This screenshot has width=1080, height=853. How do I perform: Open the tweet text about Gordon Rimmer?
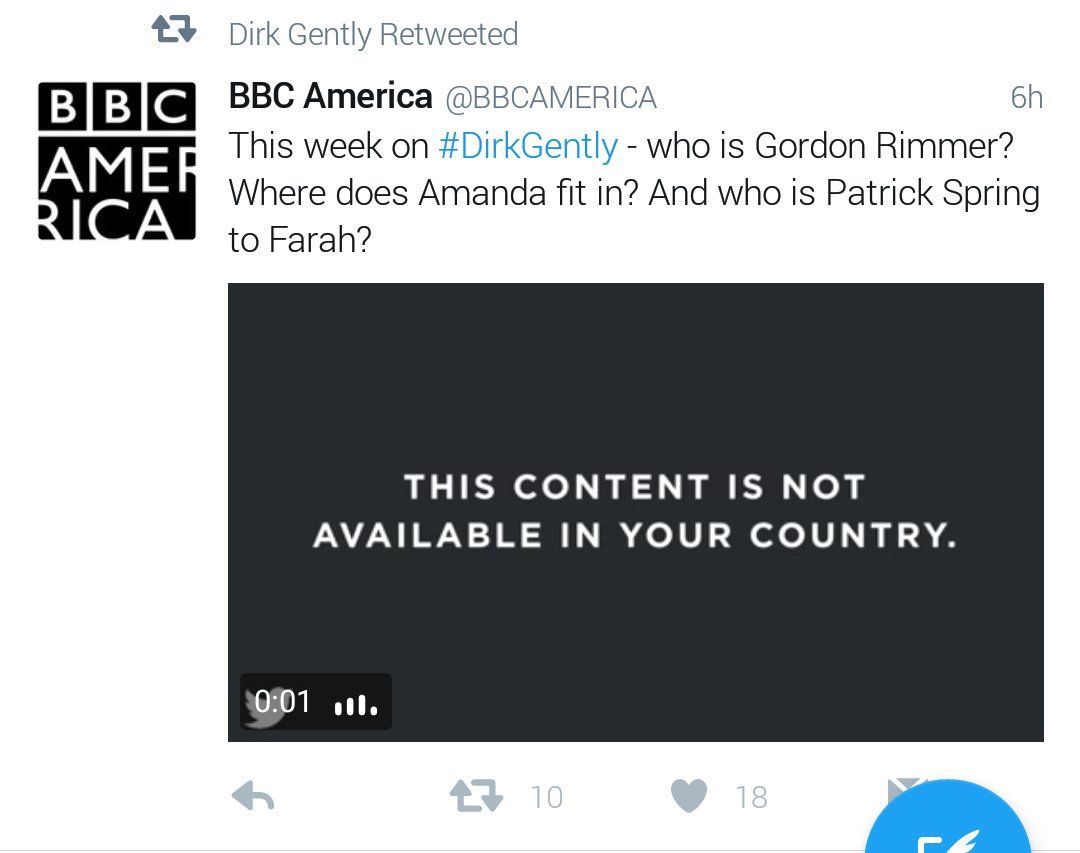[634, 193]
